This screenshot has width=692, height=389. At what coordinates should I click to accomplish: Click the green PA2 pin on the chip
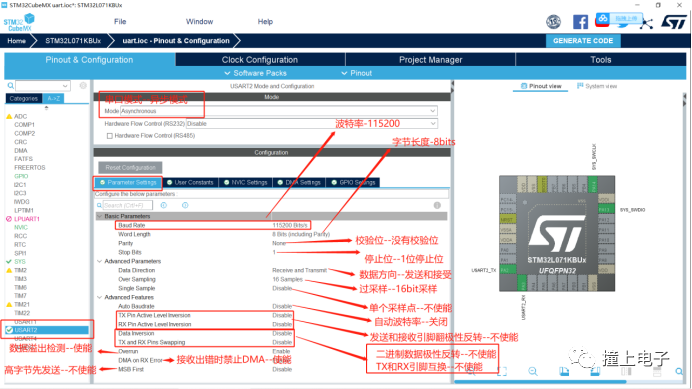pos(508,270)
